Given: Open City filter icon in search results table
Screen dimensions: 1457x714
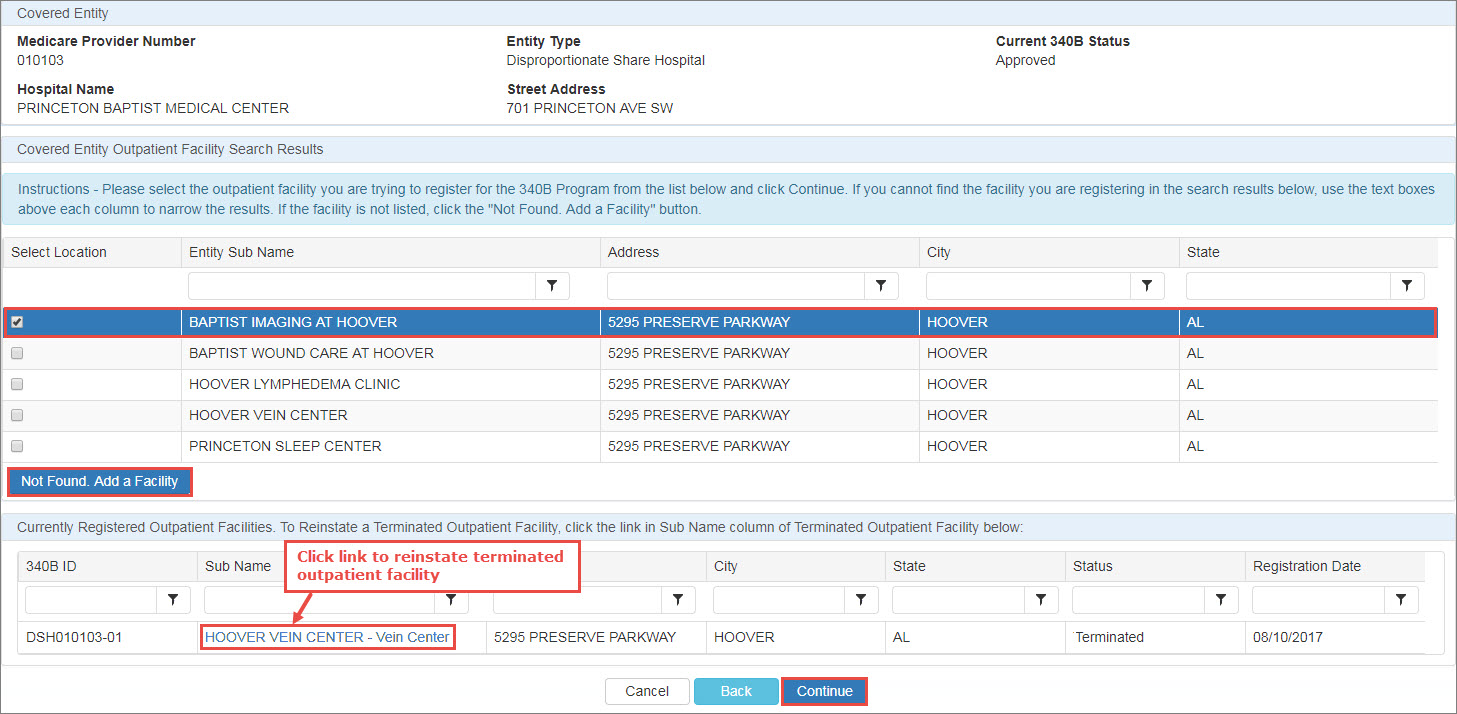Looking at the screenshot, I should 1148,286.
